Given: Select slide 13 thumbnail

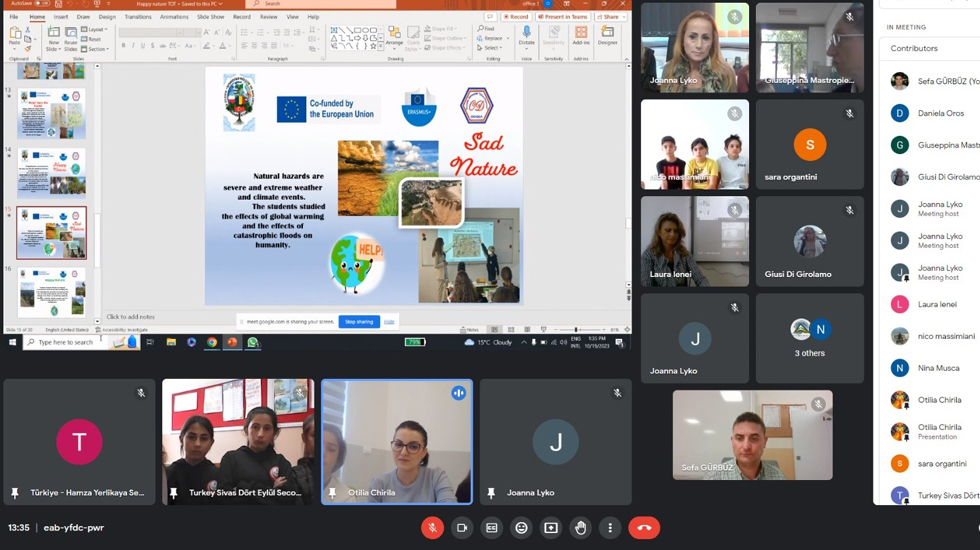Looking at the screenshot, I should pos(51,114).
